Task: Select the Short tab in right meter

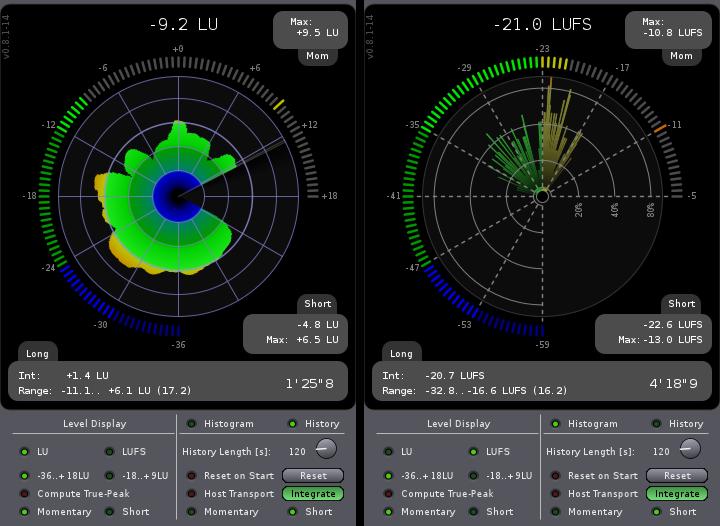Action: tap(681, 303)
